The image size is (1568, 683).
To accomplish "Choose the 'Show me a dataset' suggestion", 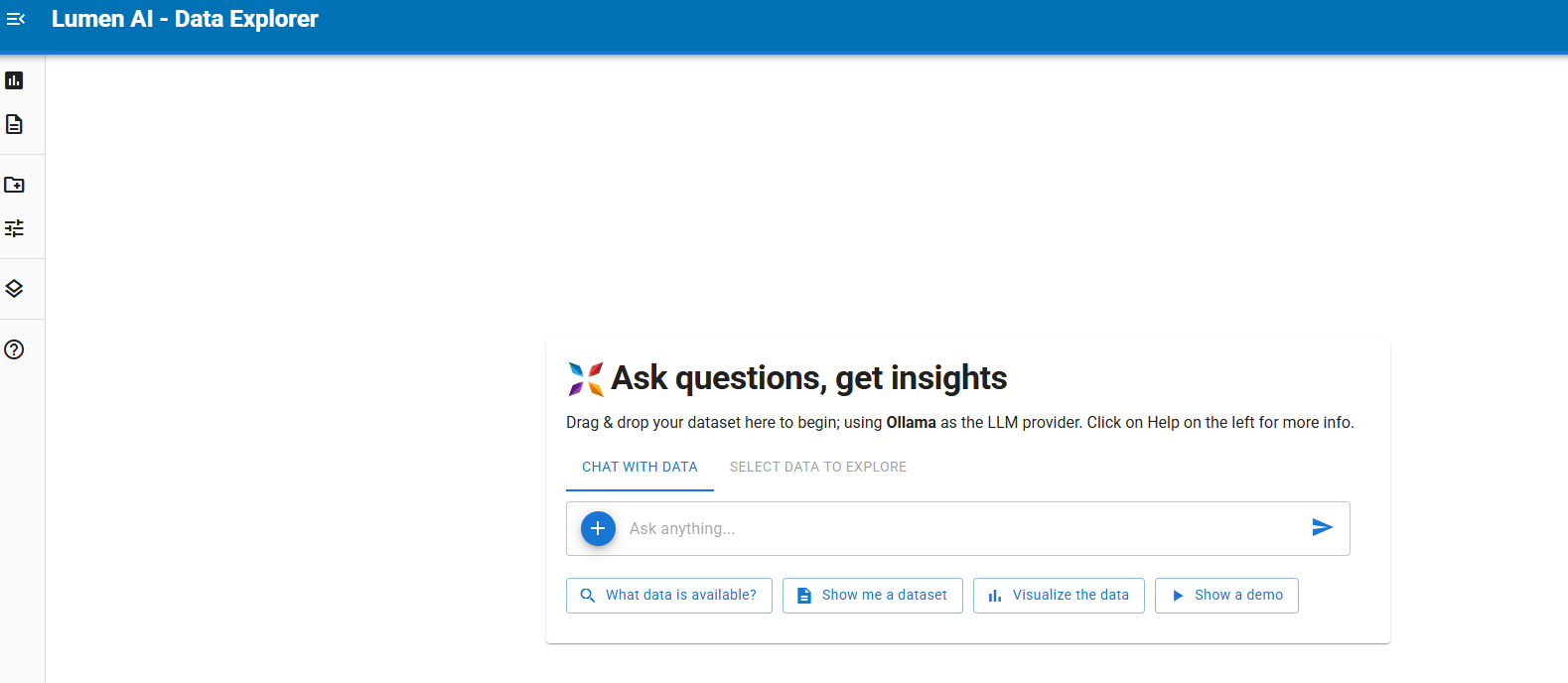I will click(873, 596).
